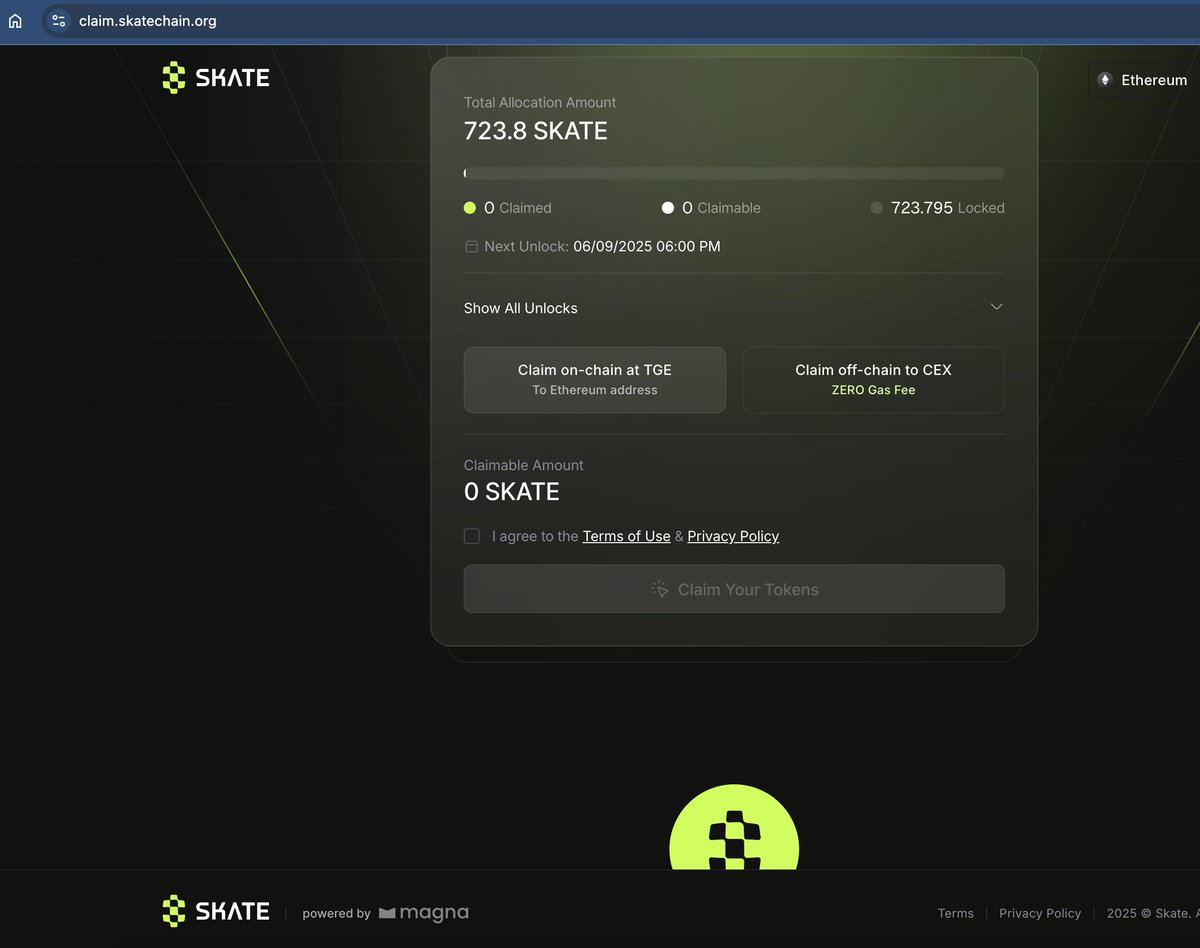
Task: Click the magna logo in footer
Action: click(424, 913)
